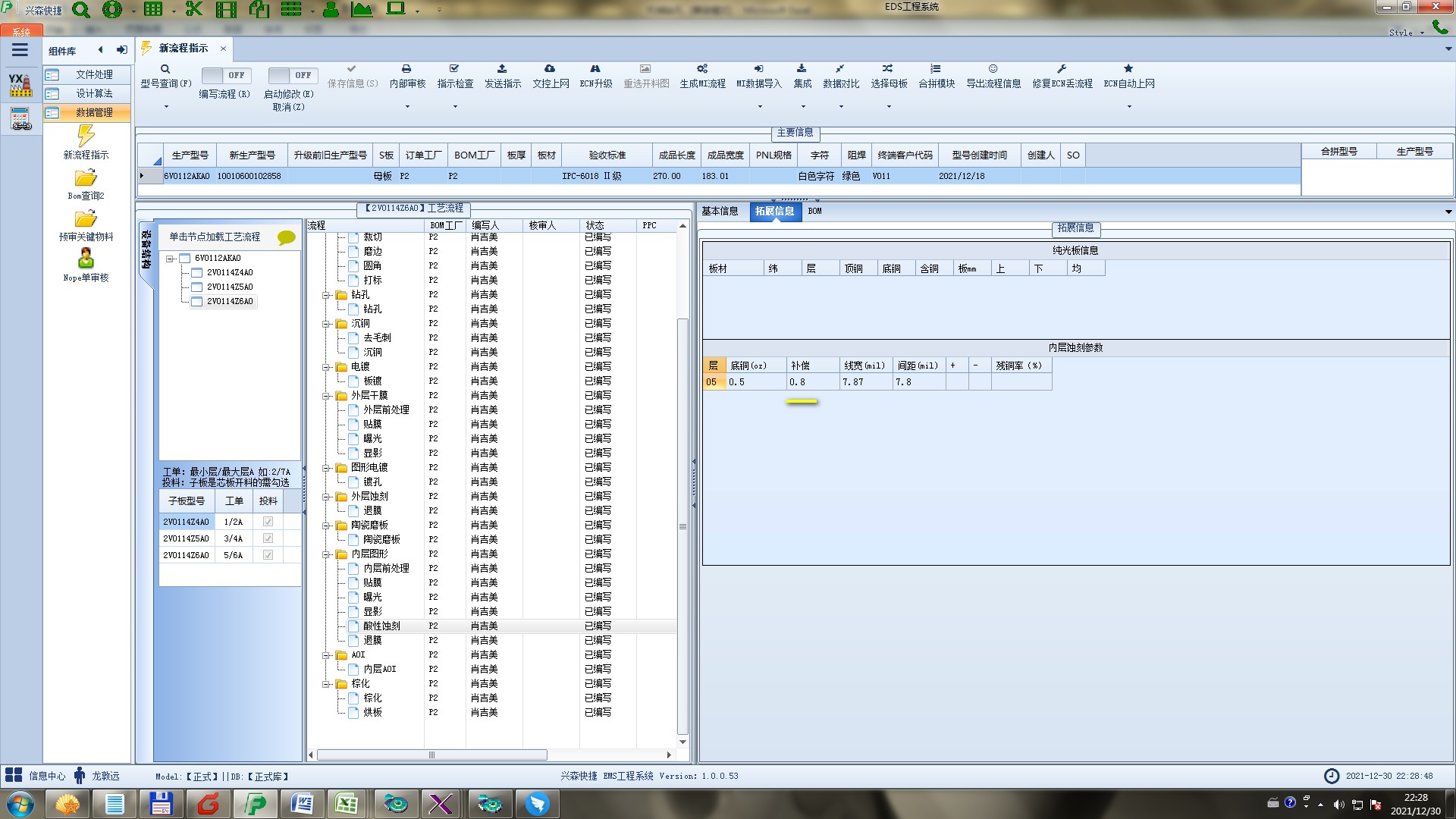
Task: Click the 文控上网 cloud icon
Action: [x=550, y=69]
